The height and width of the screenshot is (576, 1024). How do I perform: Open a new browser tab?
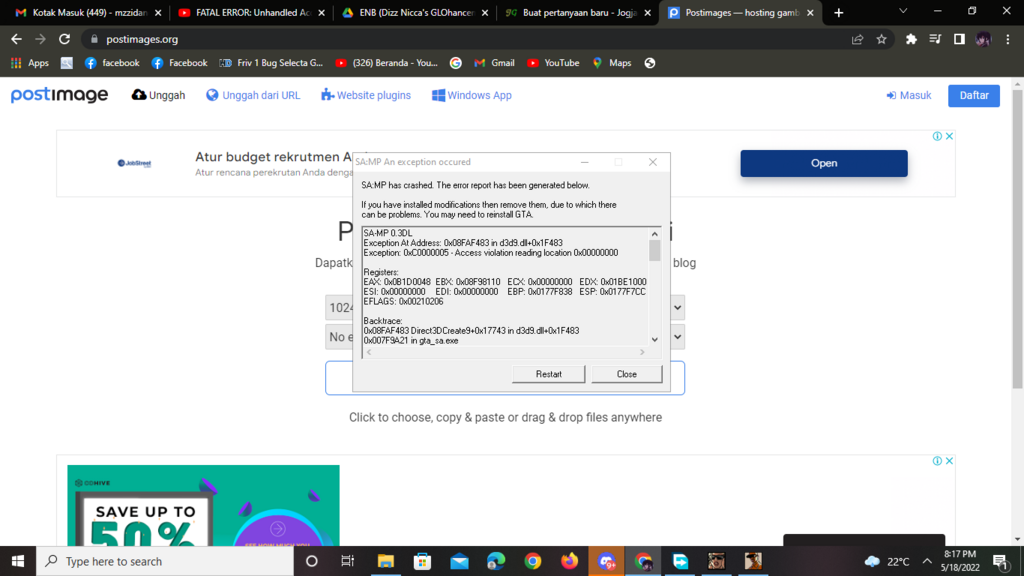[839, 12]
